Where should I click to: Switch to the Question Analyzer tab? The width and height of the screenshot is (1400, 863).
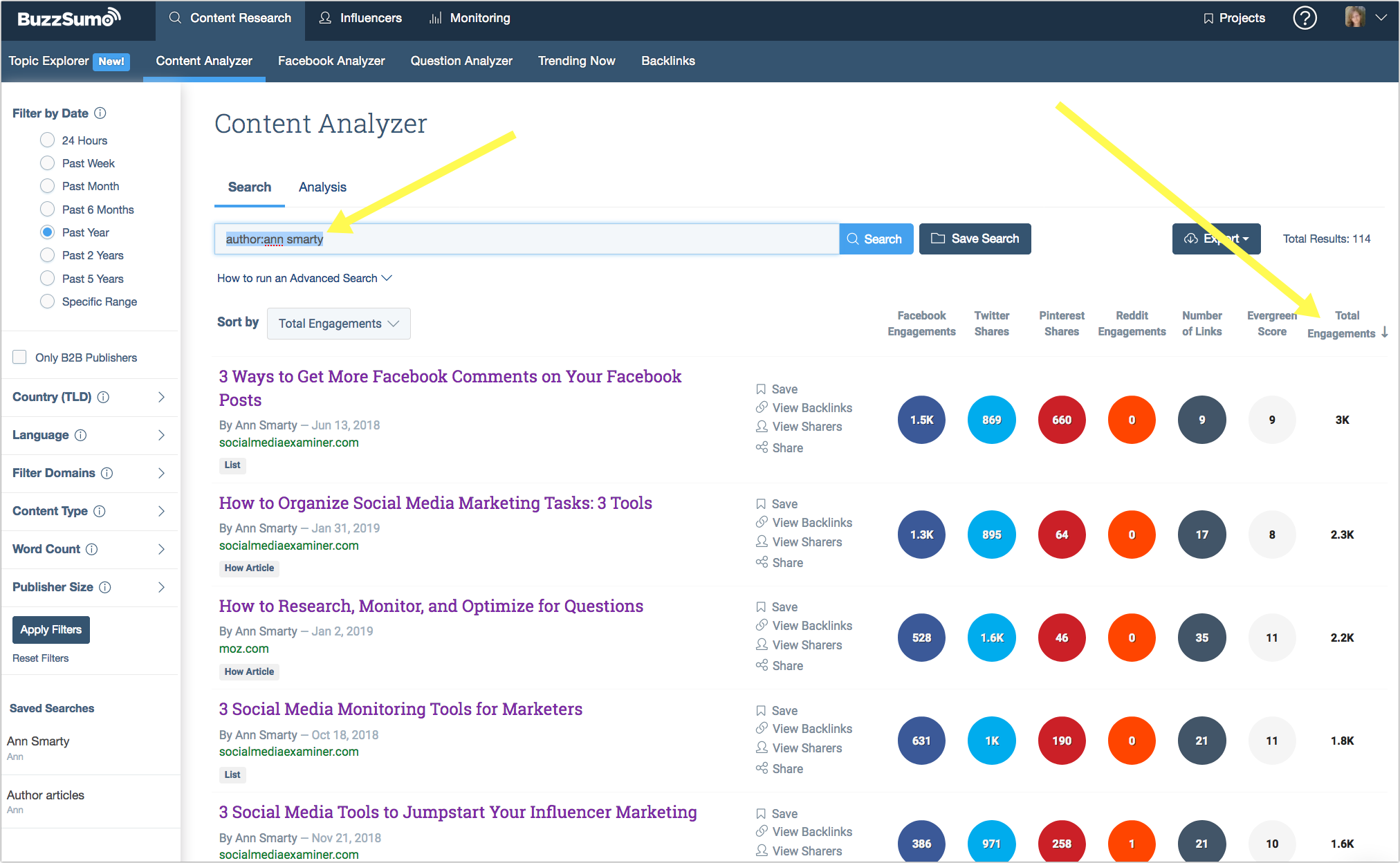click(461, 61)
